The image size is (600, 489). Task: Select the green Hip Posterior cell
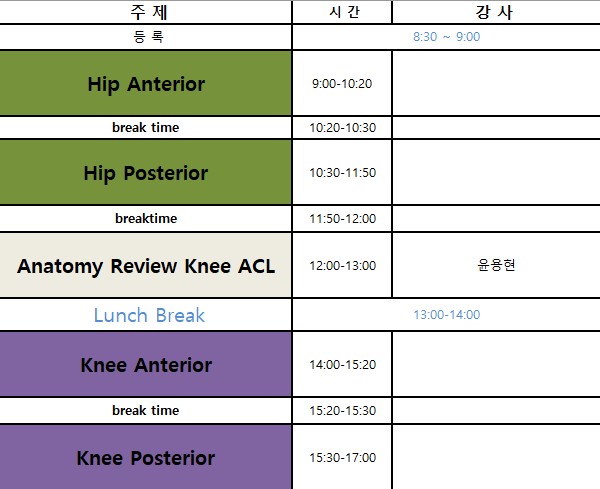(x=146, y=173)
